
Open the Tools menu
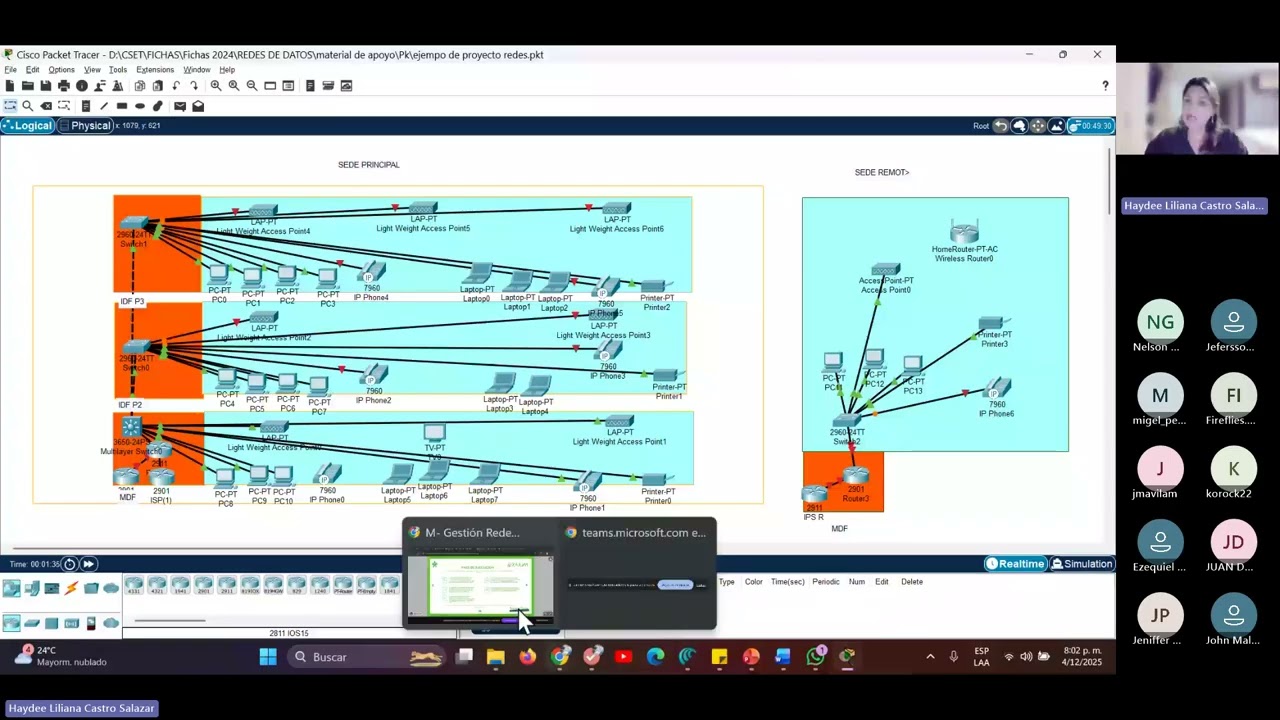pyautogui.click(x=118, y=70)
